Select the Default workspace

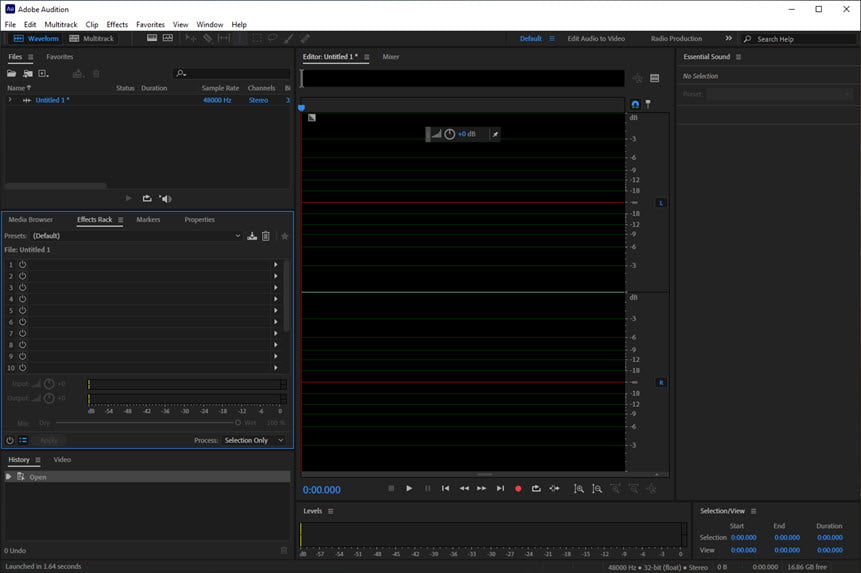(530, 38)
